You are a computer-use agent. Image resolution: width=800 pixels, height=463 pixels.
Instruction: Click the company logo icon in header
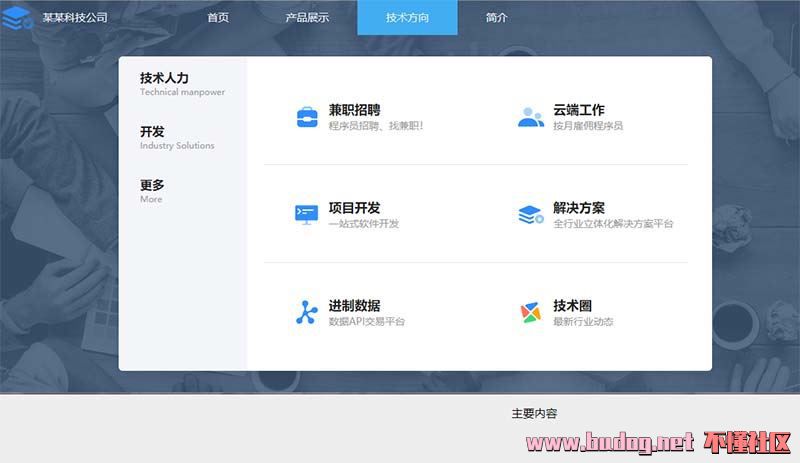tap(18, 18)
